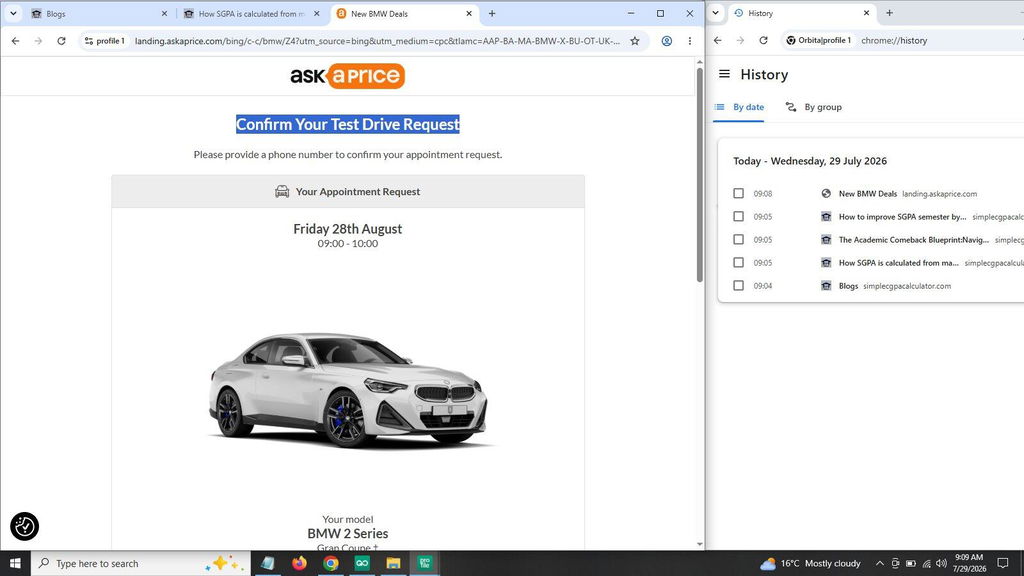
Task: Click the Friday 28th August date text
Action: 347,229
